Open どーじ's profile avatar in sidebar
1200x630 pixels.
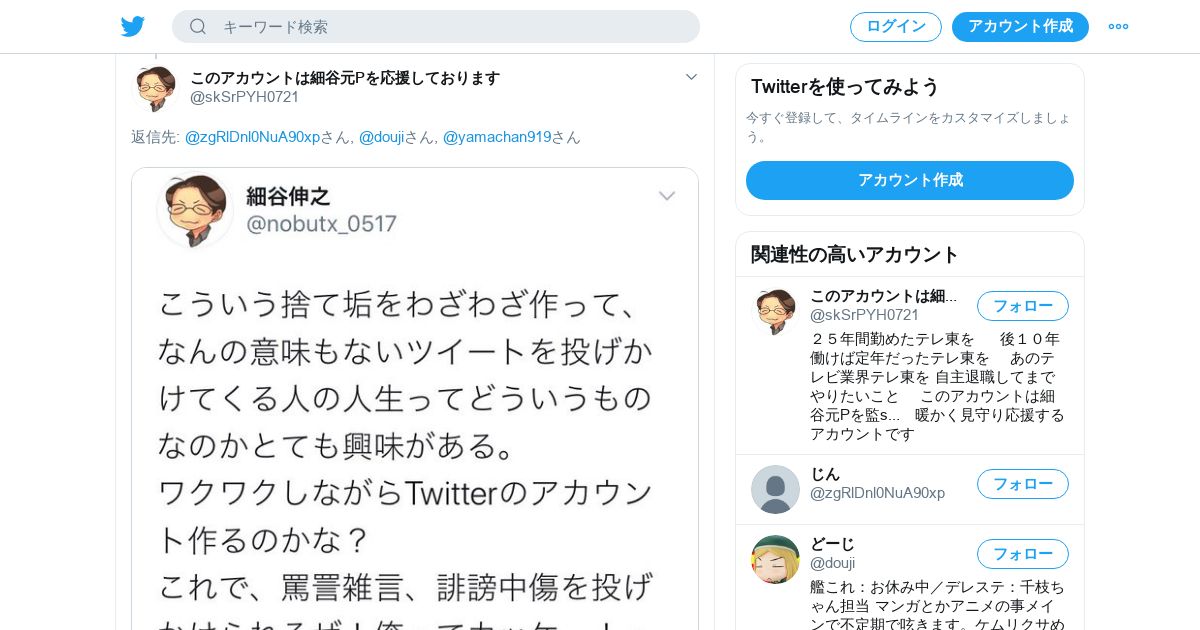[775, 559]
